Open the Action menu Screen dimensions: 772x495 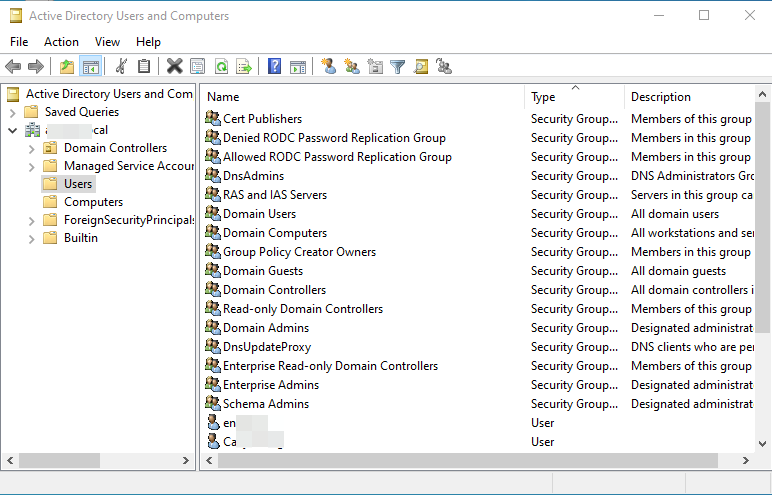coord(61,42)
